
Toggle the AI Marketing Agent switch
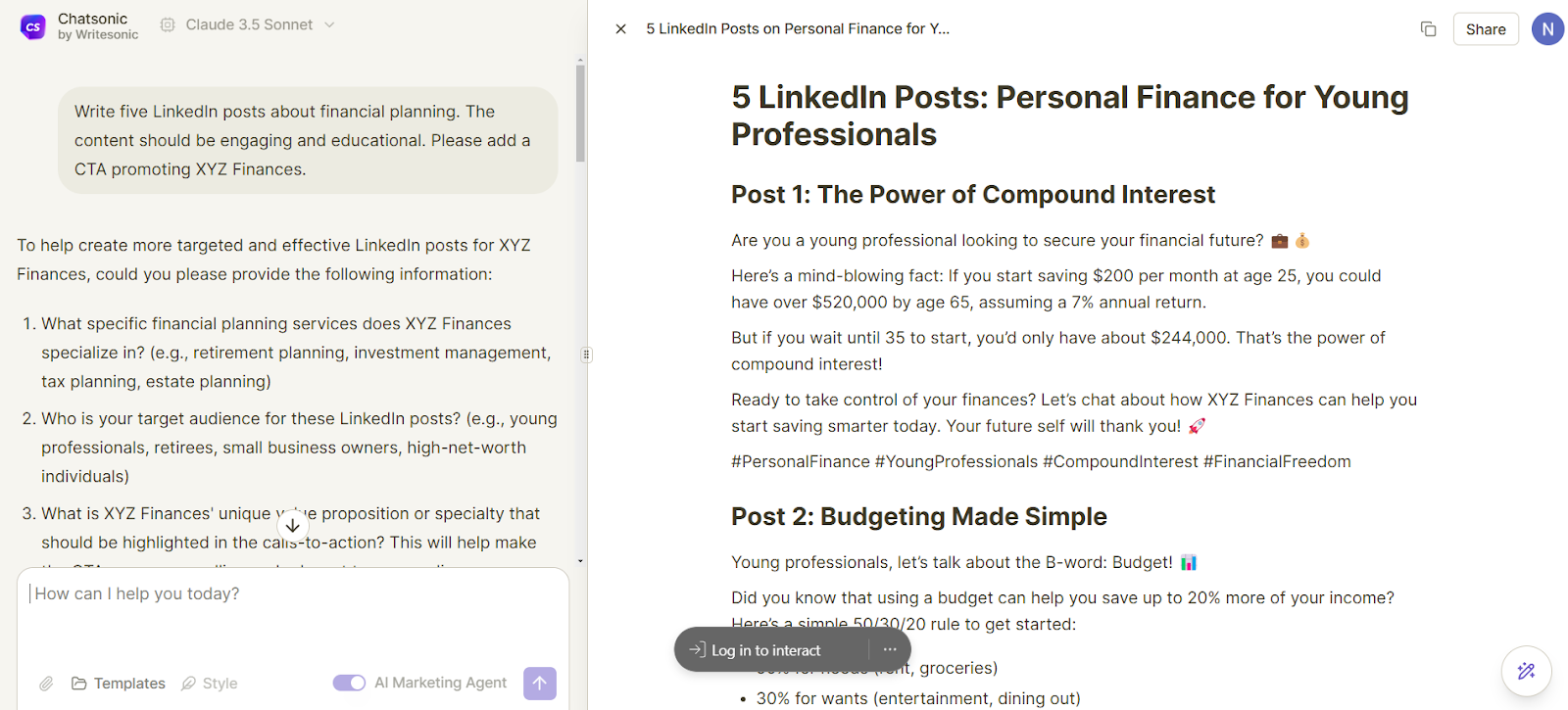click(x=349, y=683)
